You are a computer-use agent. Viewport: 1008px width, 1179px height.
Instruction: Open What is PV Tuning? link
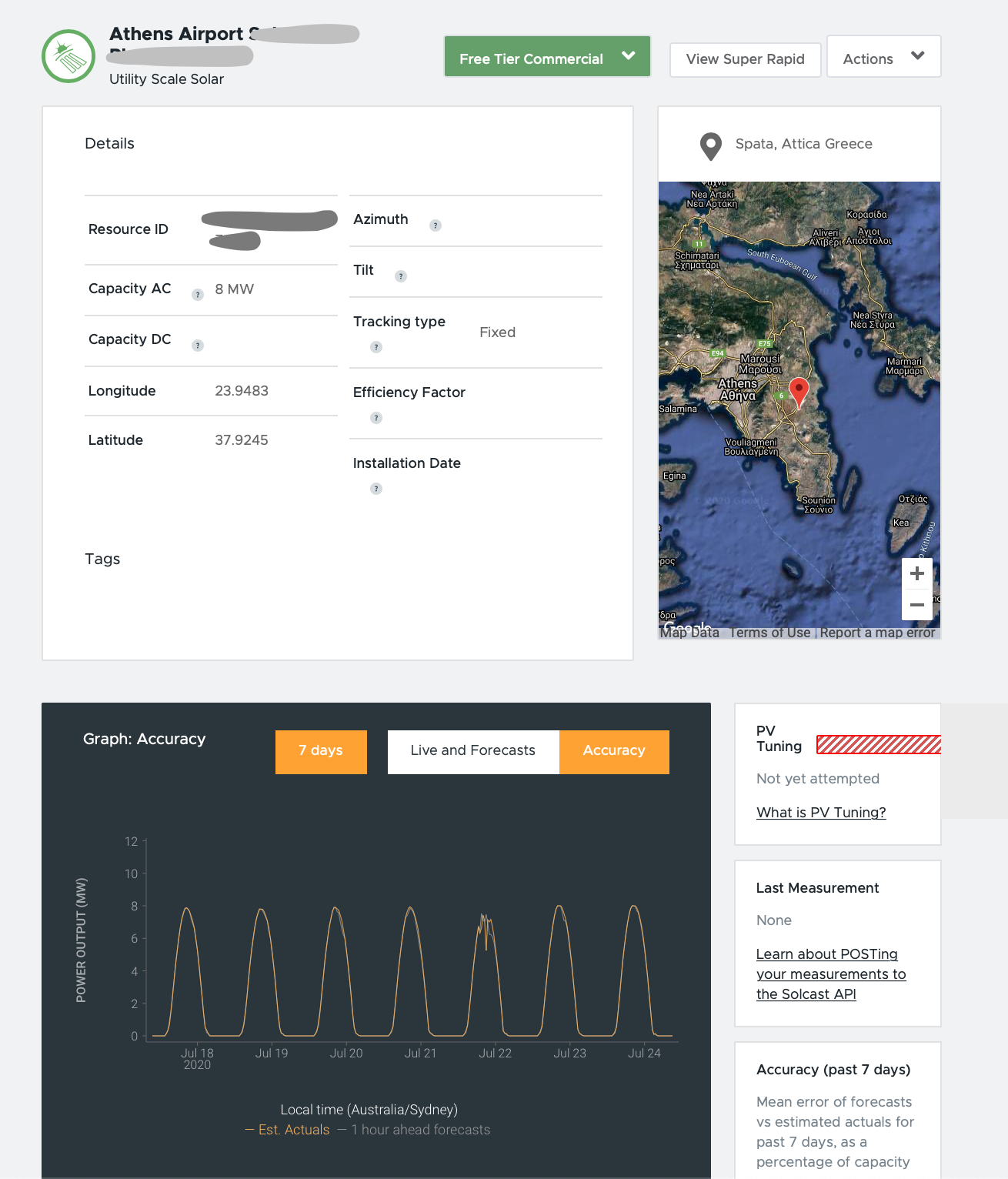[821, 813]
